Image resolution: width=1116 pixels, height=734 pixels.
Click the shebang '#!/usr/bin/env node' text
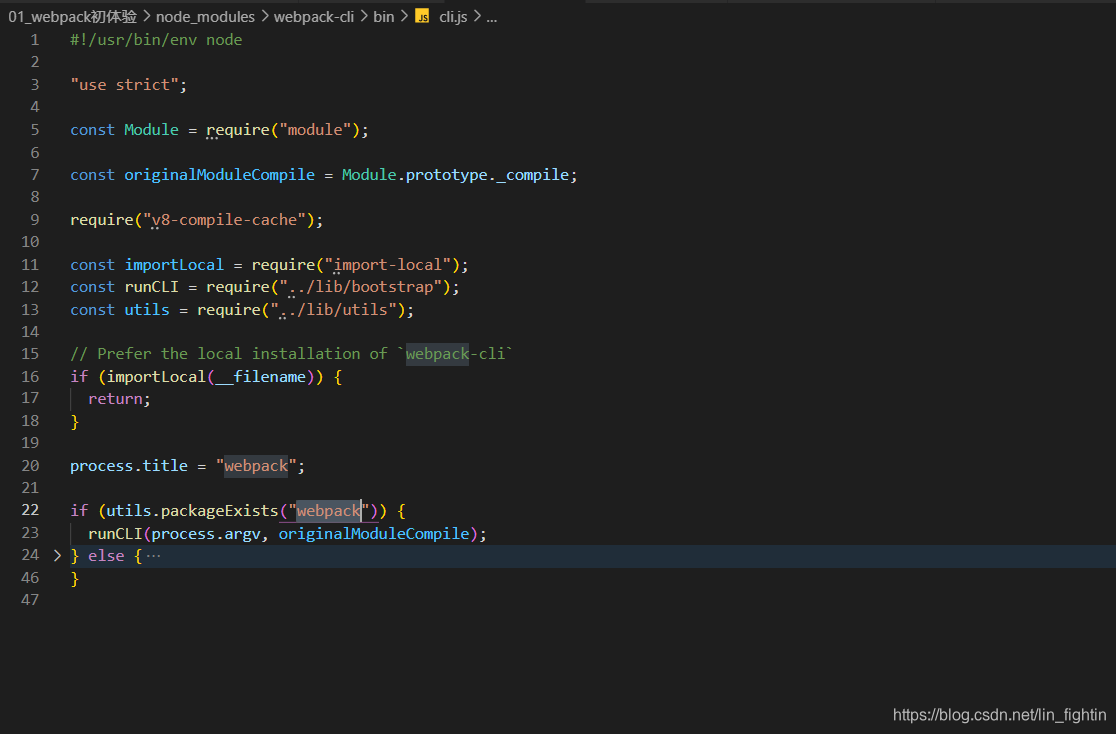point(156,40)
